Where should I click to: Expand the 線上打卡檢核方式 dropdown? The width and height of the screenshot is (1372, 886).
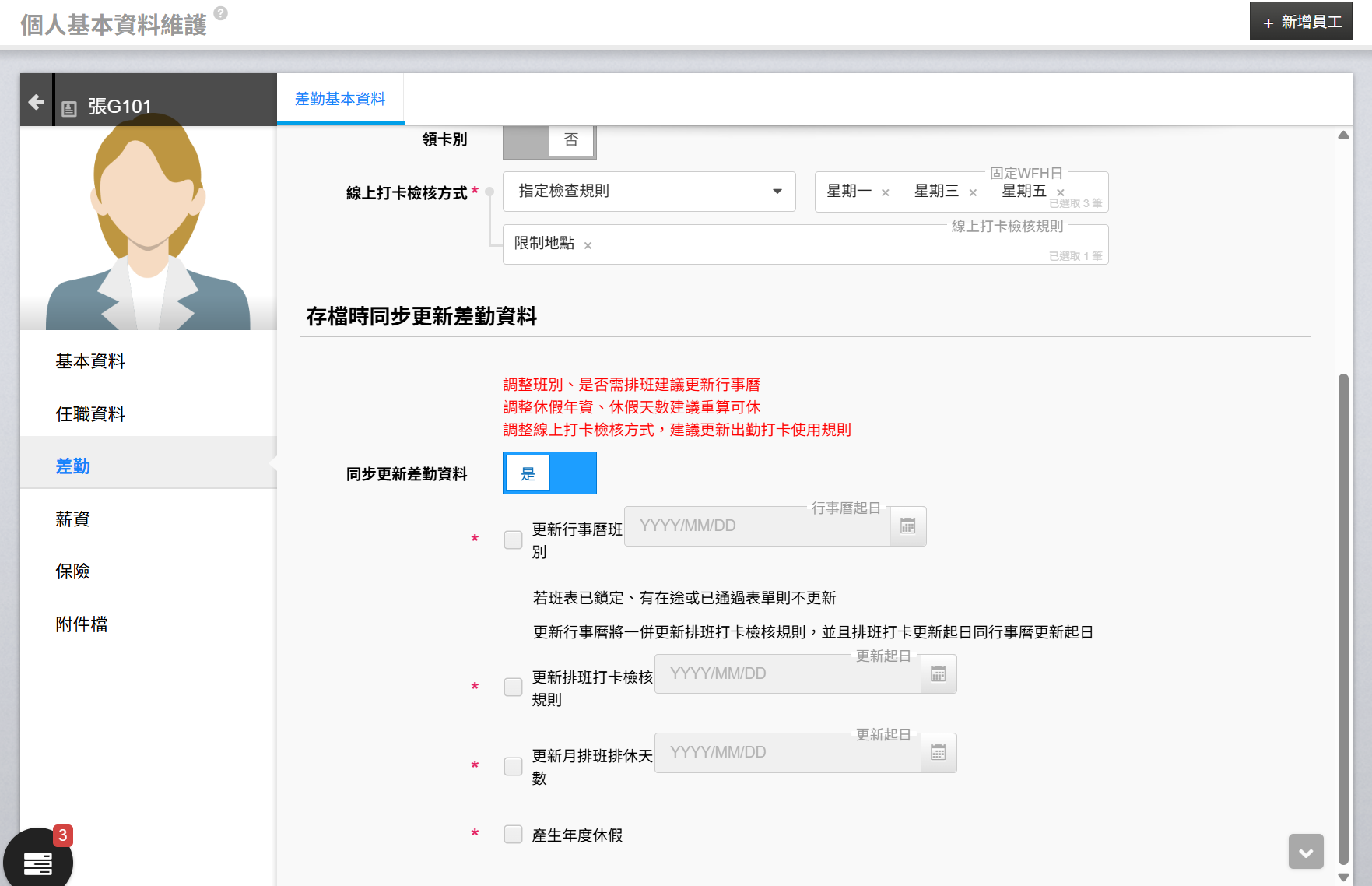click(x=649, y=192)
